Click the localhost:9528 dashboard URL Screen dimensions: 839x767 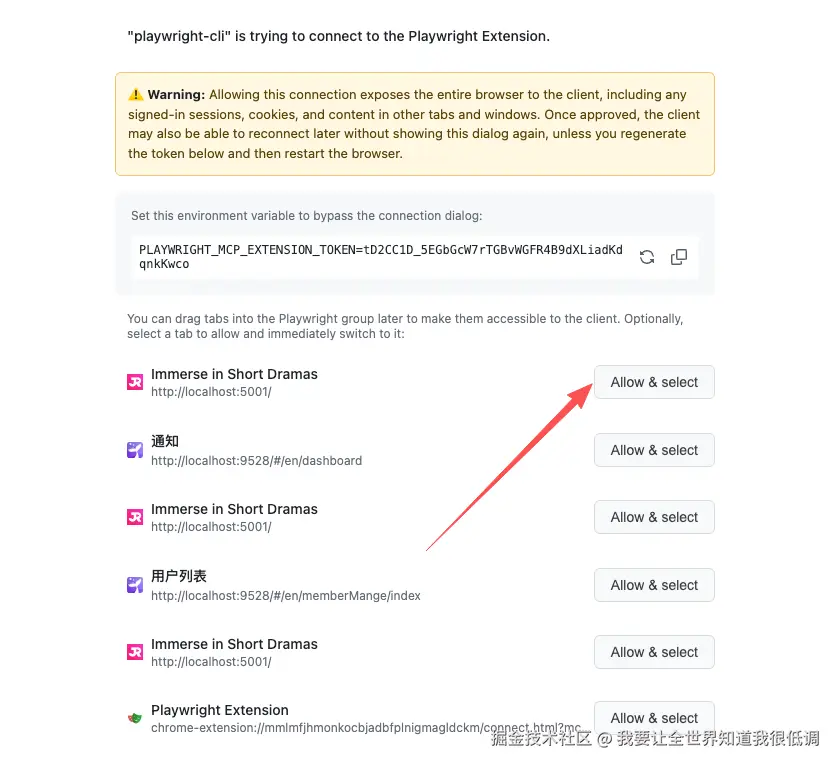click(256, 461)
